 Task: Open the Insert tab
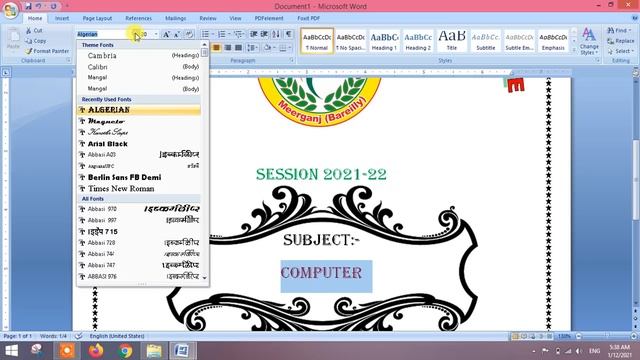[x=62, y=18]
